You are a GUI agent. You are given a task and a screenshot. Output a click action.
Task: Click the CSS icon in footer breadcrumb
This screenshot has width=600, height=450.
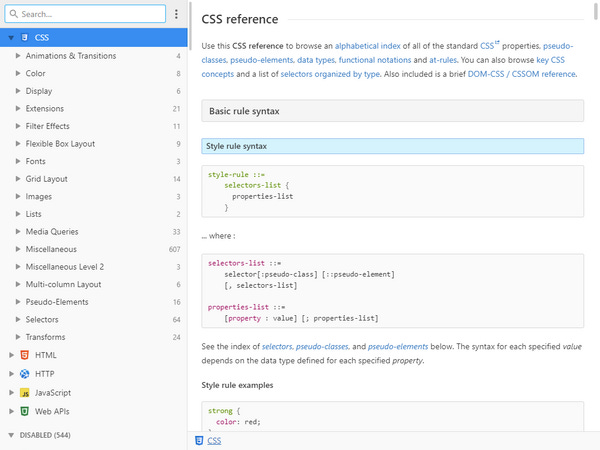click(x=199, y=440)
